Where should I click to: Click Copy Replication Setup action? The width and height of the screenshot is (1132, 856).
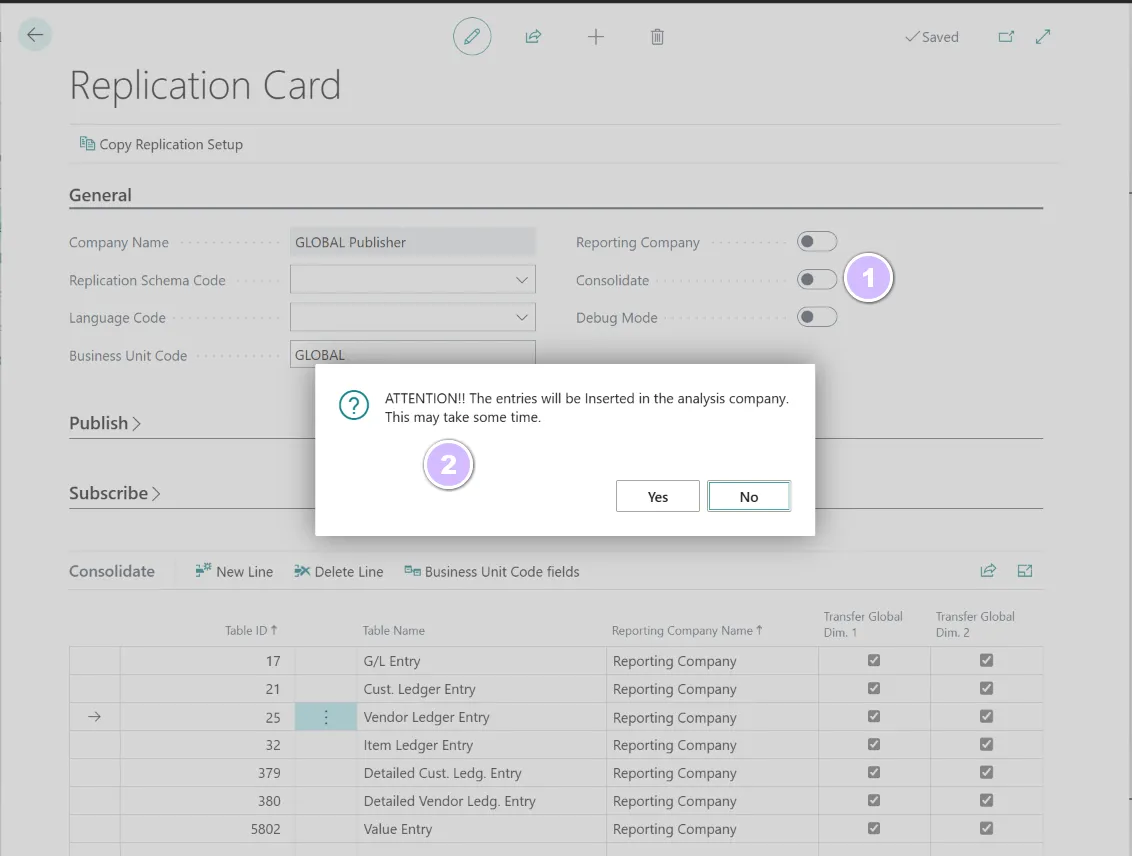(161, 144)
